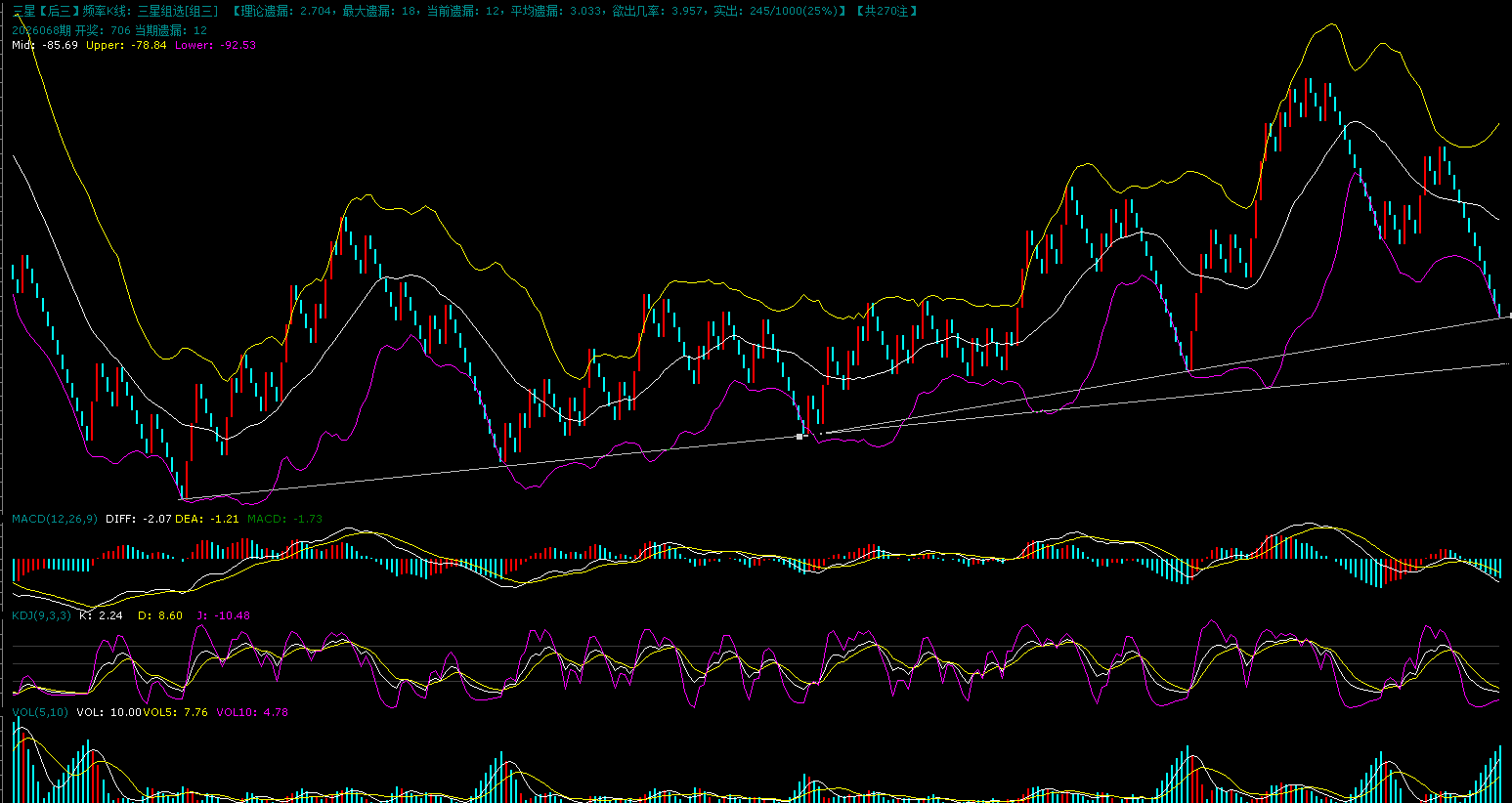The height and width of the screenshot is (803, 1512).
Task: Click the 【共270注】 bet count text
Action: click(x=886, y=11)
